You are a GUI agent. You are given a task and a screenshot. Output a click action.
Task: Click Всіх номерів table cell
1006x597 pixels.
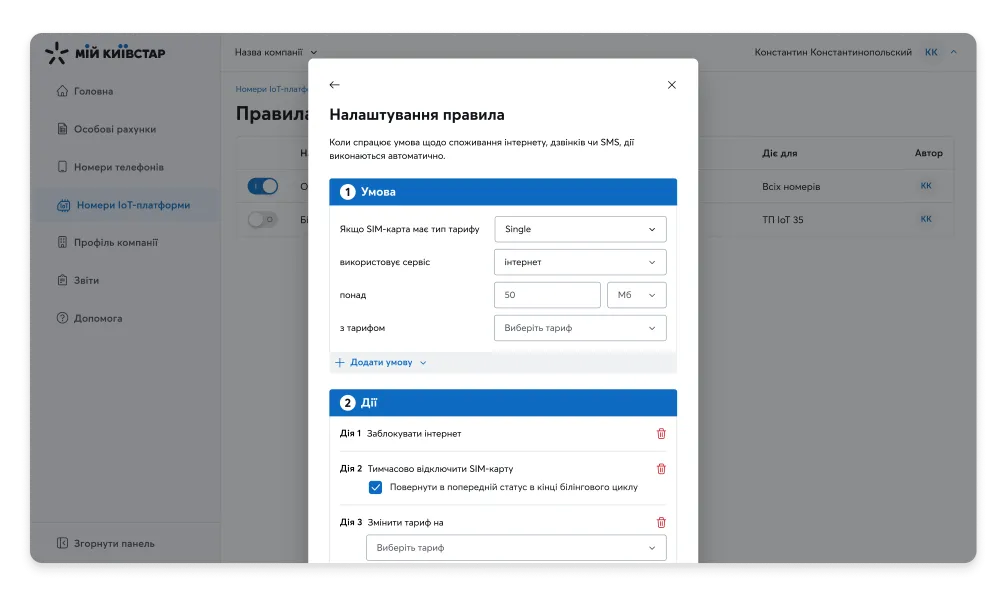pos(791,187)
